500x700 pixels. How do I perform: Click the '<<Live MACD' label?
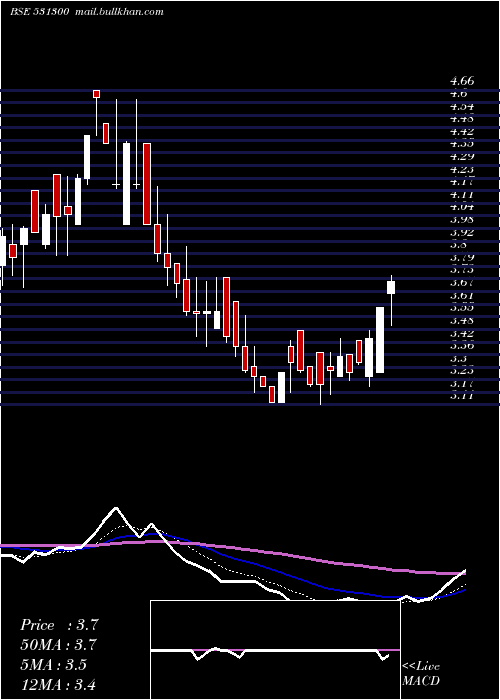click(x=421, y=674)
